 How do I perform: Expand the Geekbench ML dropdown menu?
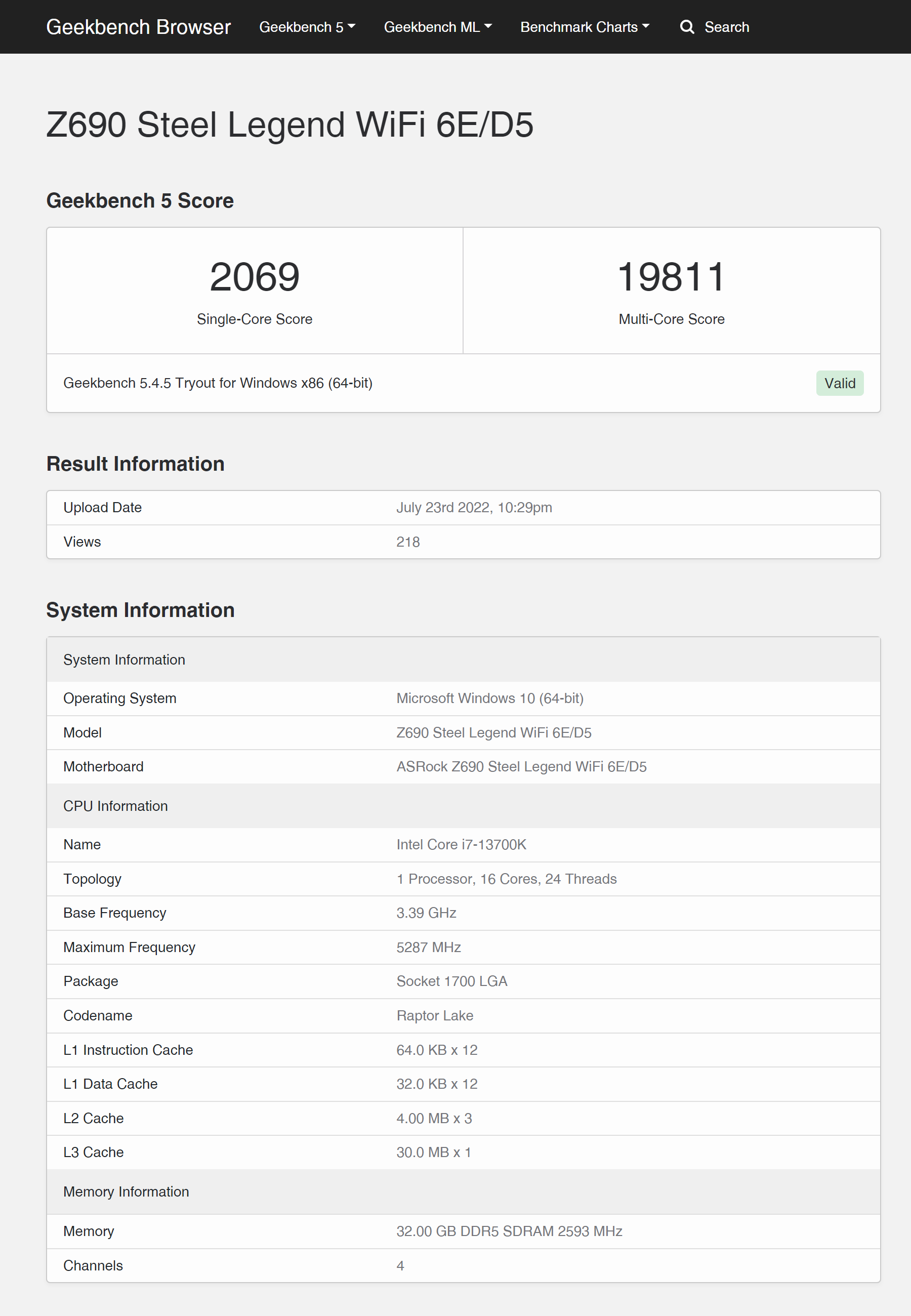click(x=438, y=27)
